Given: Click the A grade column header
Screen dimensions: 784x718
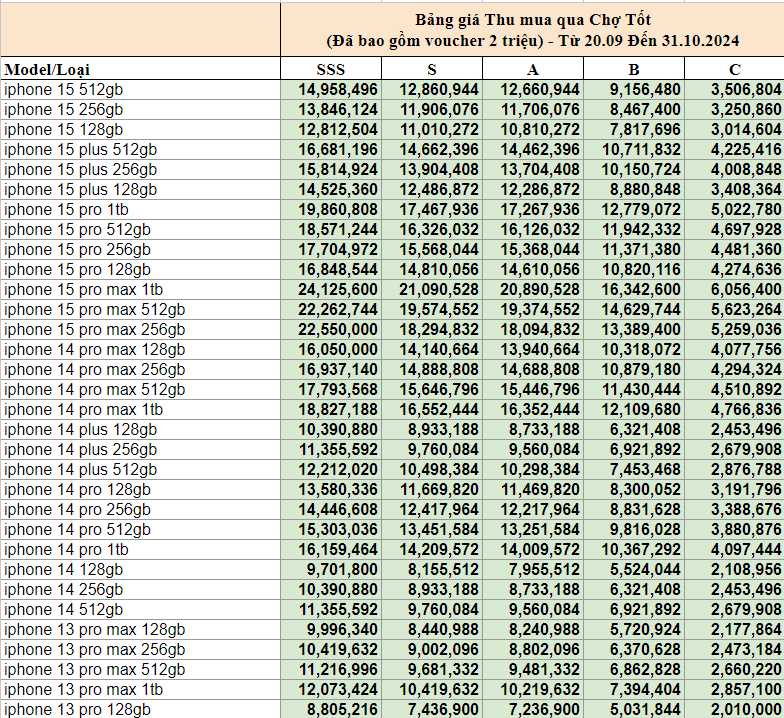Looking at the screenshot, I should [x=533, y=68].
